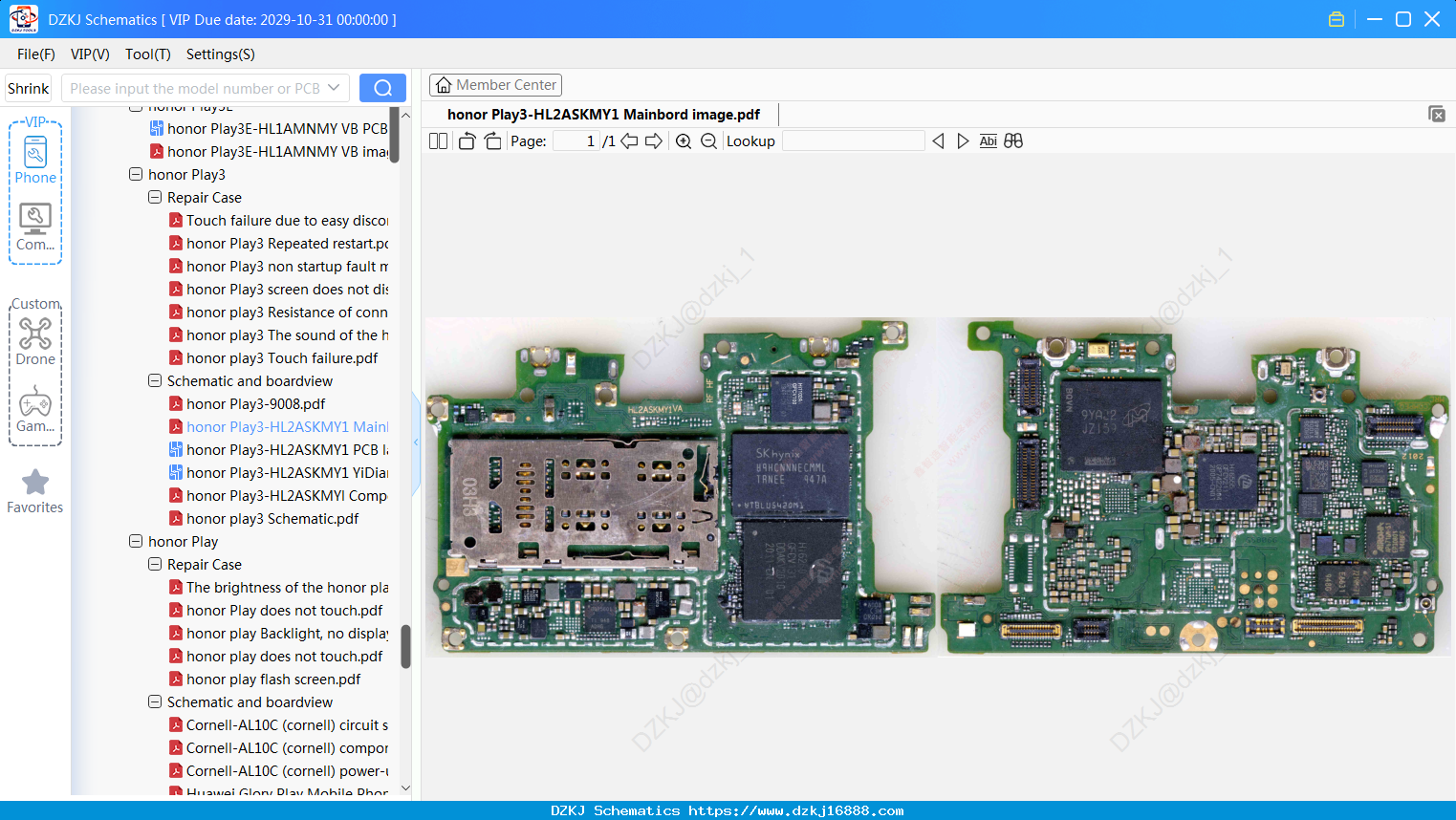Select the Game console category icon
Screen dimensions: 1456x820
[35, 409]
